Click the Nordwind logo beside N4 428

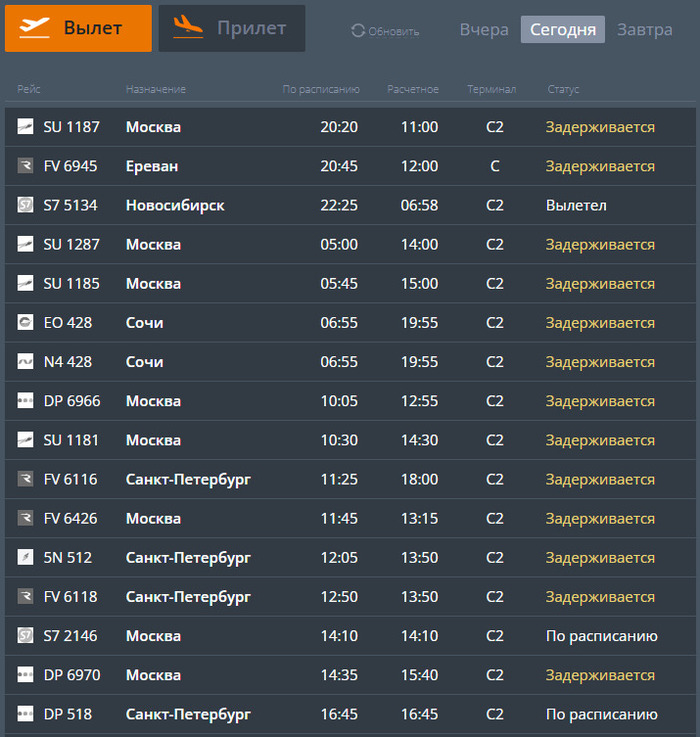click(25, 361)
